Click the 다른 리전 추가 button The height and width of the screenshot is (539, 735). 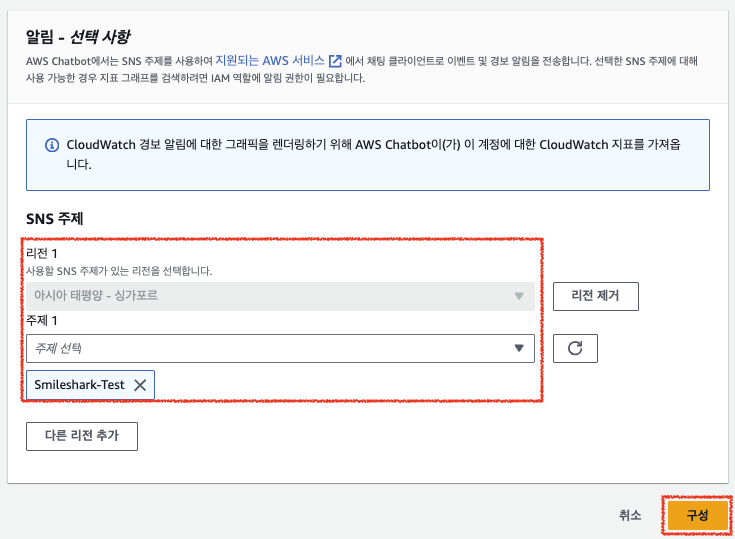[x=81, y=436]
